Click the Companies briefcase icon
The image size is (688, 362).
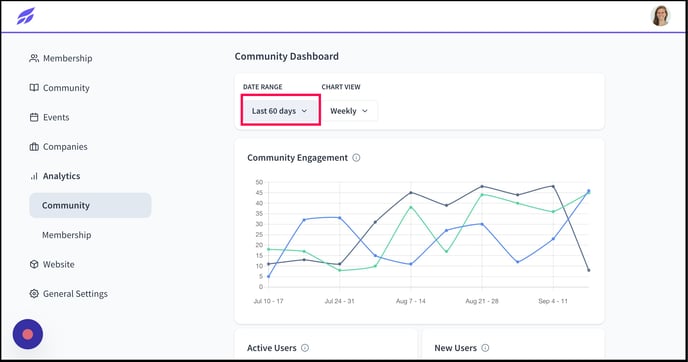pos(34,147)
